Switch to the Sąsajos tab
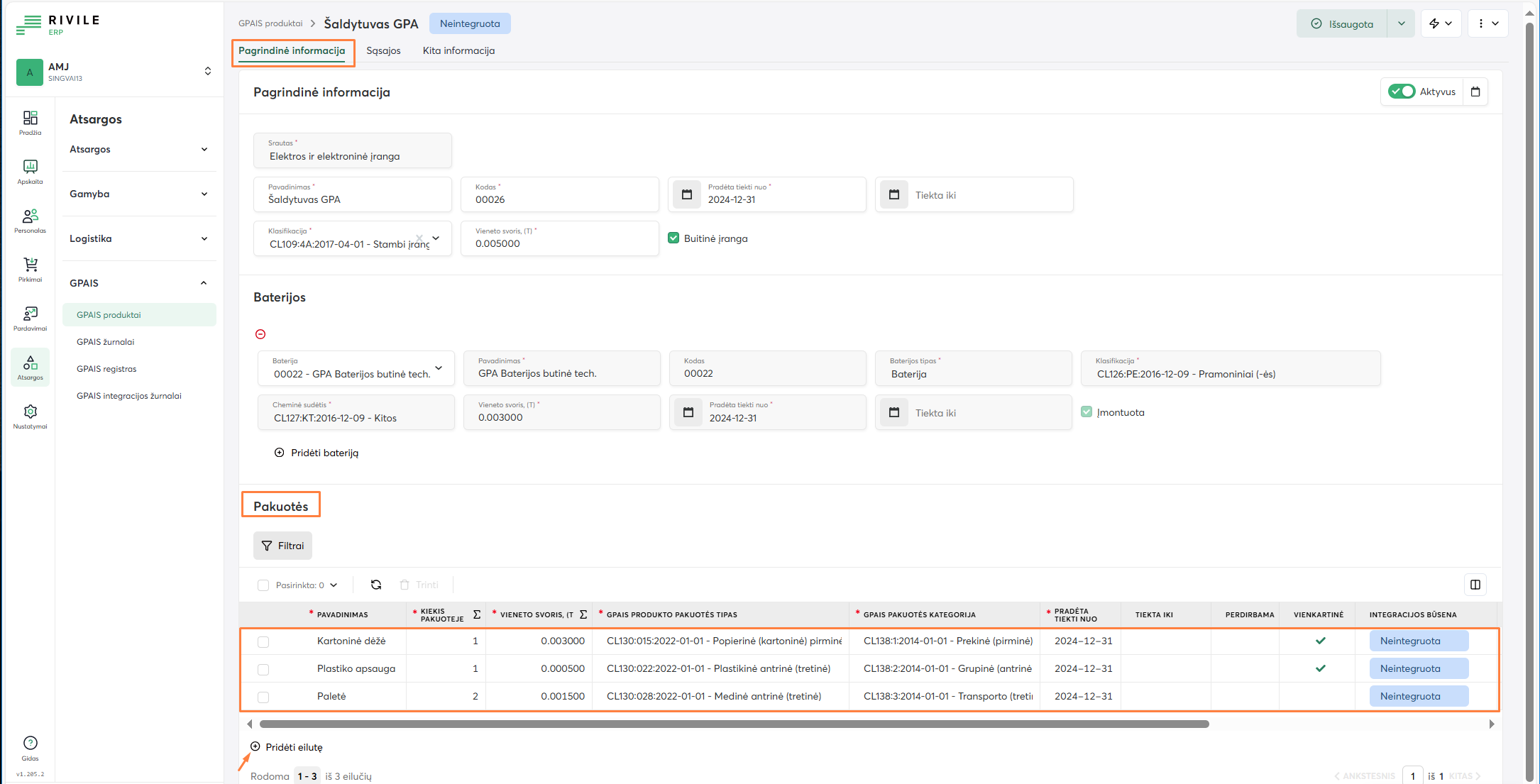Screen dimensions: 1540x784 tap(383, 50)
